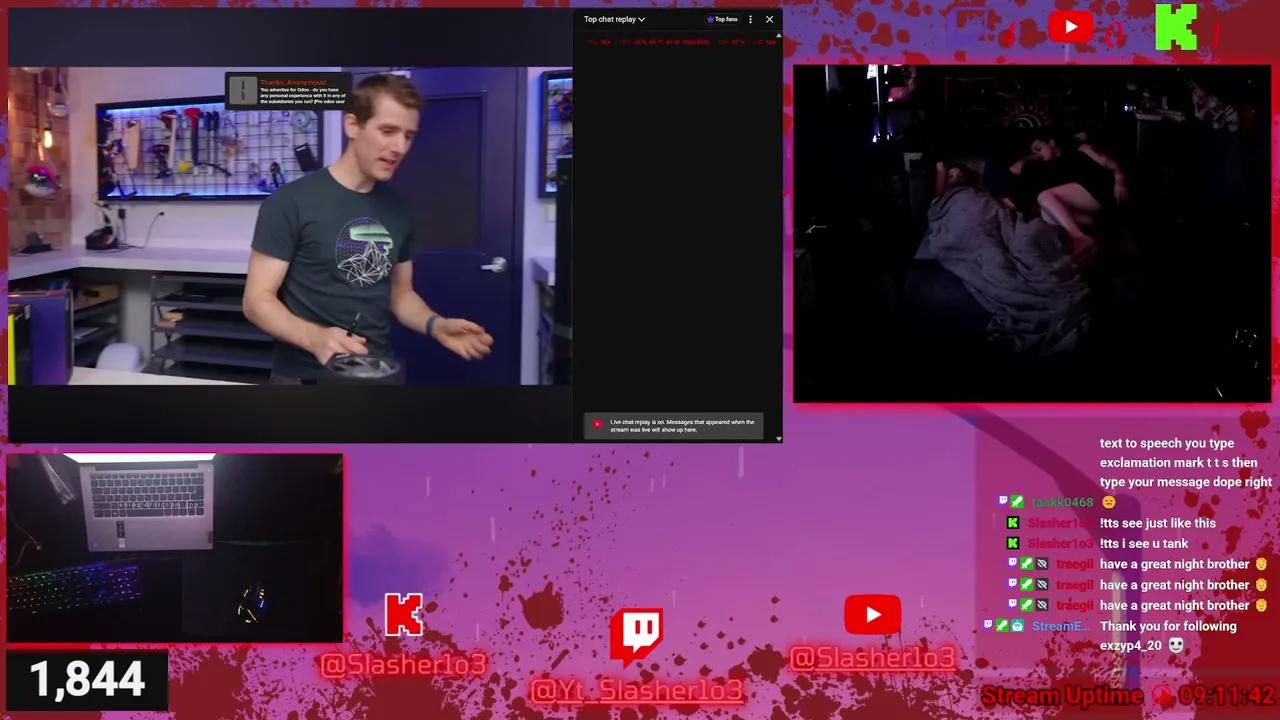The height and width of the screenshot is (720, 1280).
Task: Click the YouTube logo in the bottom banner
Action: pyautogui.click(x=872, y=615)
